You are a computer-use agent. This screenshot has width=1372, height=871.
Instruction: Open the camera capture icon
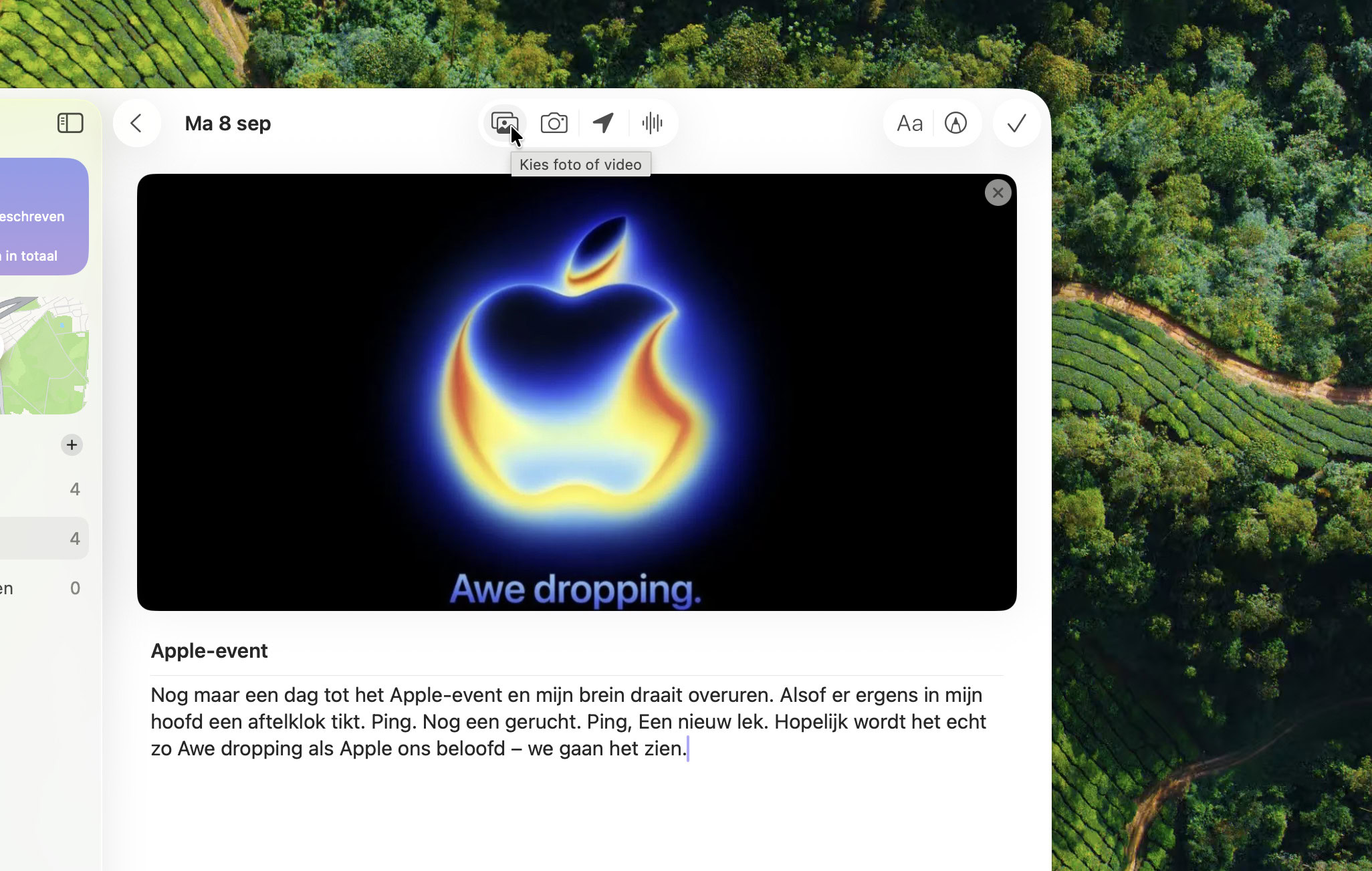(x=554, y=123)
